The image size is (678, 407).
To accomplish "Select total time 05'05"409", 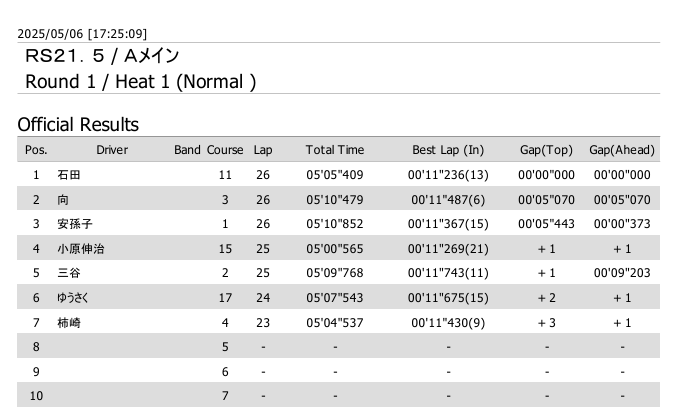I will [335, 175].
